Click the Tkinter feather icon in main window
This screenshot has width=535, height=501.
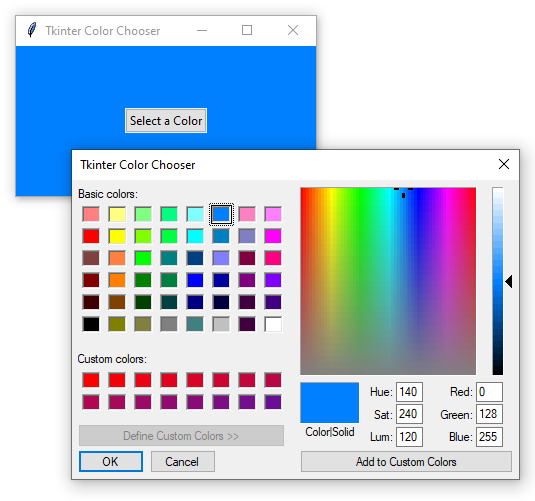[x=32, y=30]
